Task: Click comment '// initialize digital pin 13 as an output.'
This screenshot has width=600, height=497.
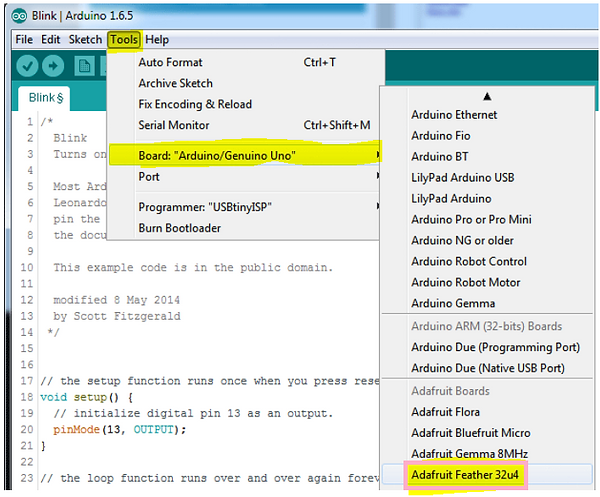Action: pyautogui.click(x=193, y=413)
